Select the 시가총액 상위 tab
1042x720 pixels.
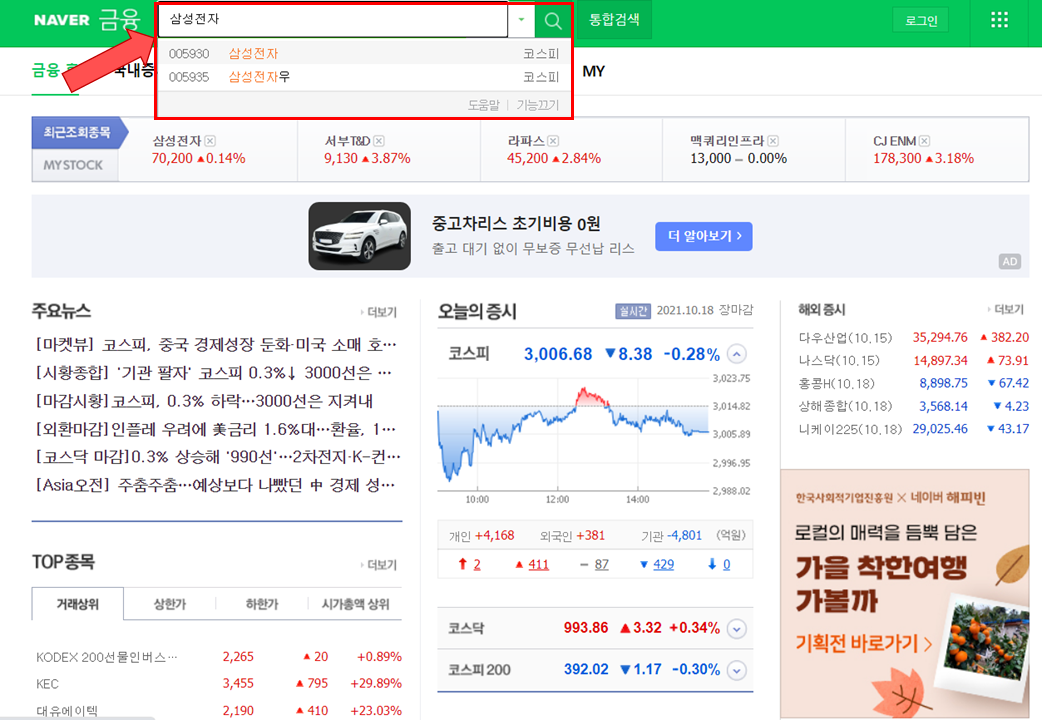[x=356, y=604]
